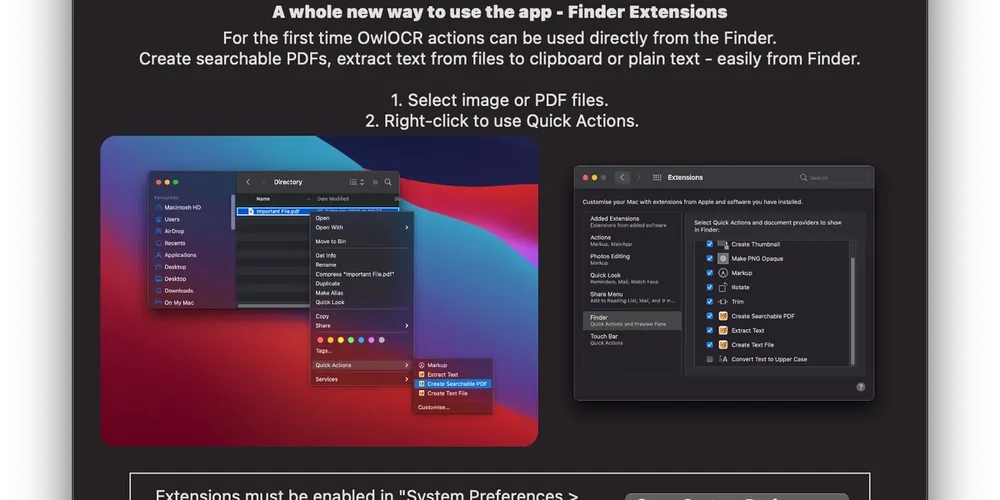The image size is (1000, 500).
Task: Toggle the Markup checkbox in Extensions
Action: [x=709, y=273]
